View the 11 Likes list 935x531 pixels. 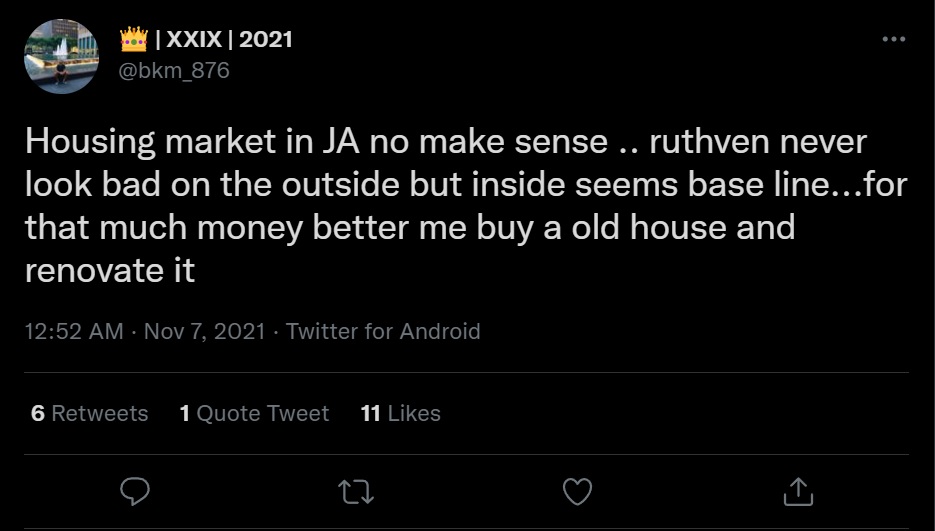coord(400,413)
